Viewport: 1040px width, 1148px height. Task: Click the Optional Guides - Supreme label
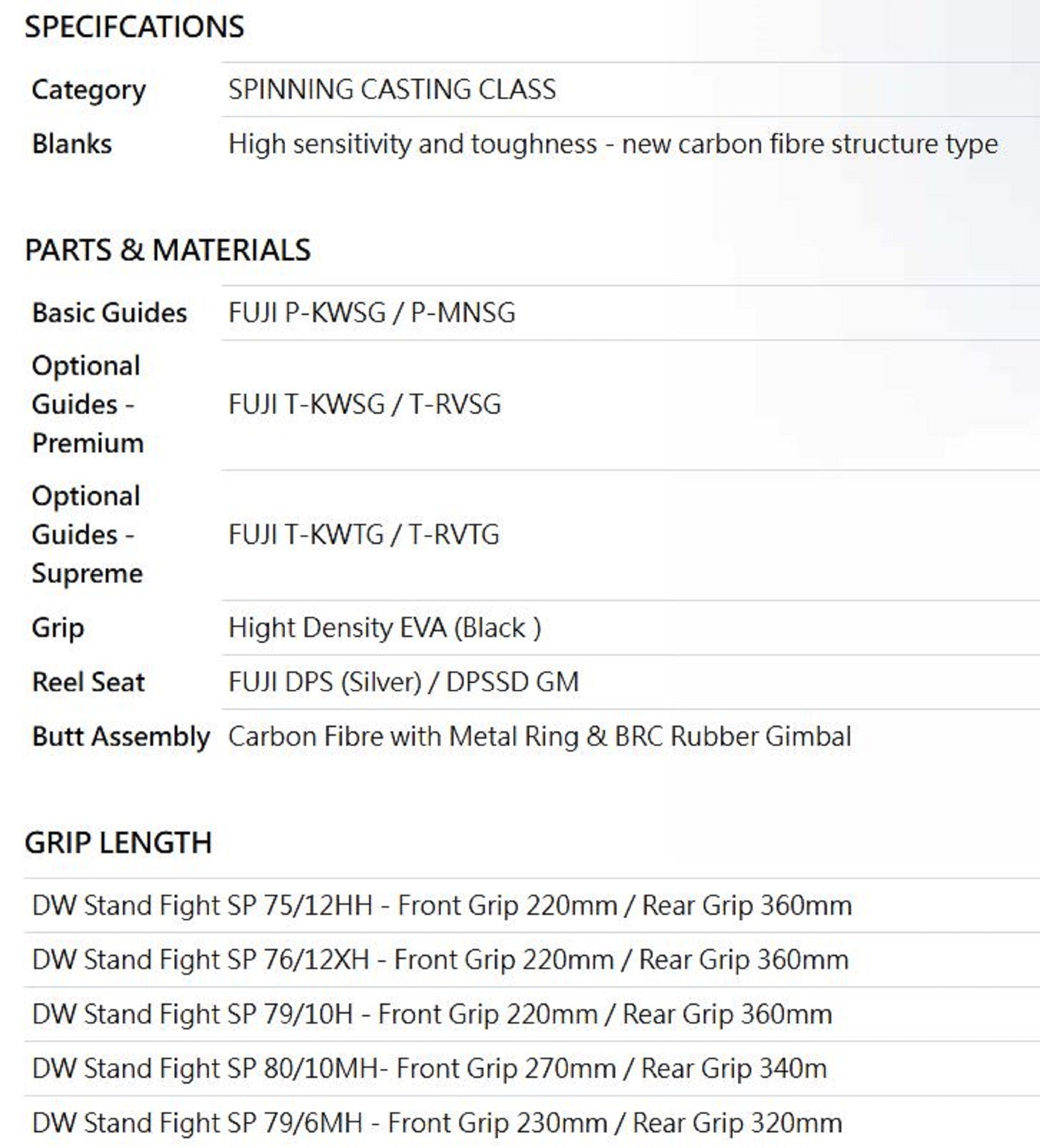87,535
